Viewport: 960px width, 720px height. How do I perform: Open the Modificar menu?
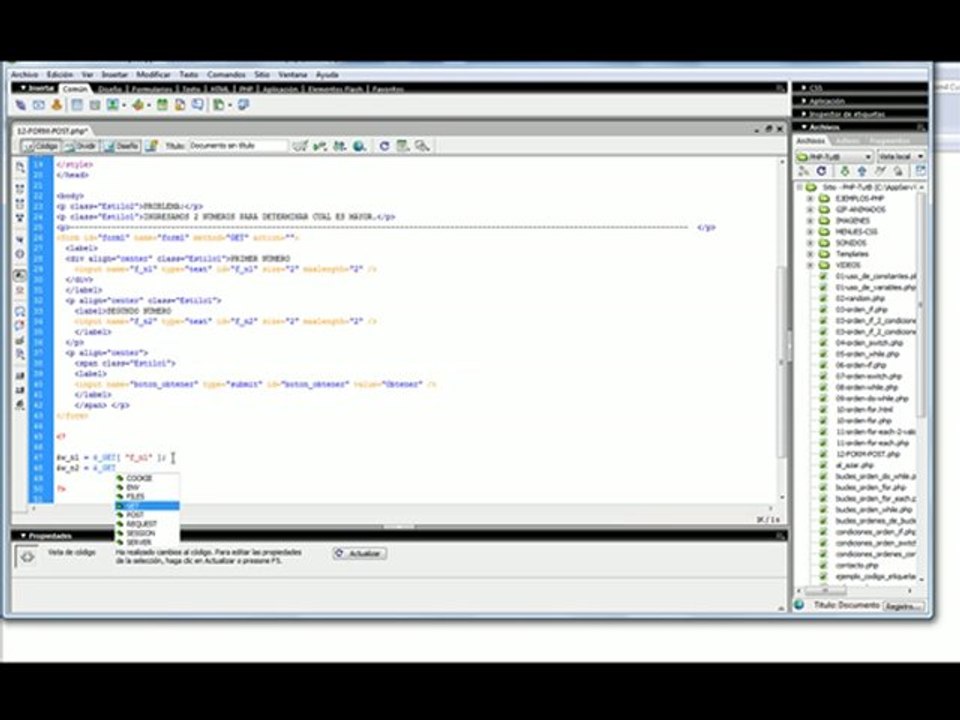[x=153, y=75]
